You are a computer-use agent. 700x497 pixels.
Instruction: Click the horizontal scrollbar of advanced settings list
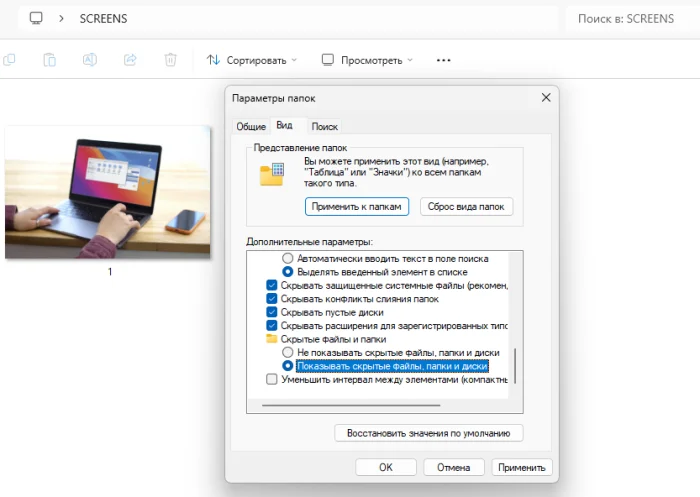point(351,405)
